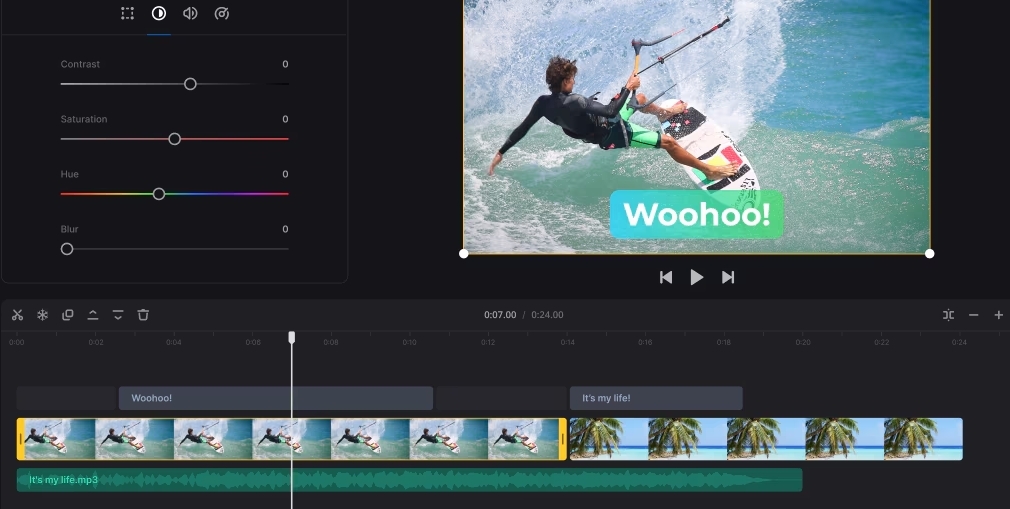
Task: Click the freeze frame snowflake icon
Action: [43, 315]
